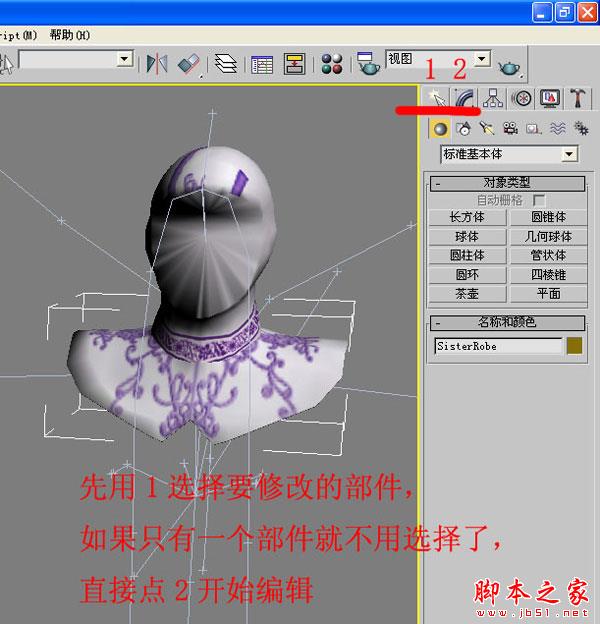Open the 视图 render type dropdown
The height and width of the screenshot is (624, 600).
(x=482, y=59)
